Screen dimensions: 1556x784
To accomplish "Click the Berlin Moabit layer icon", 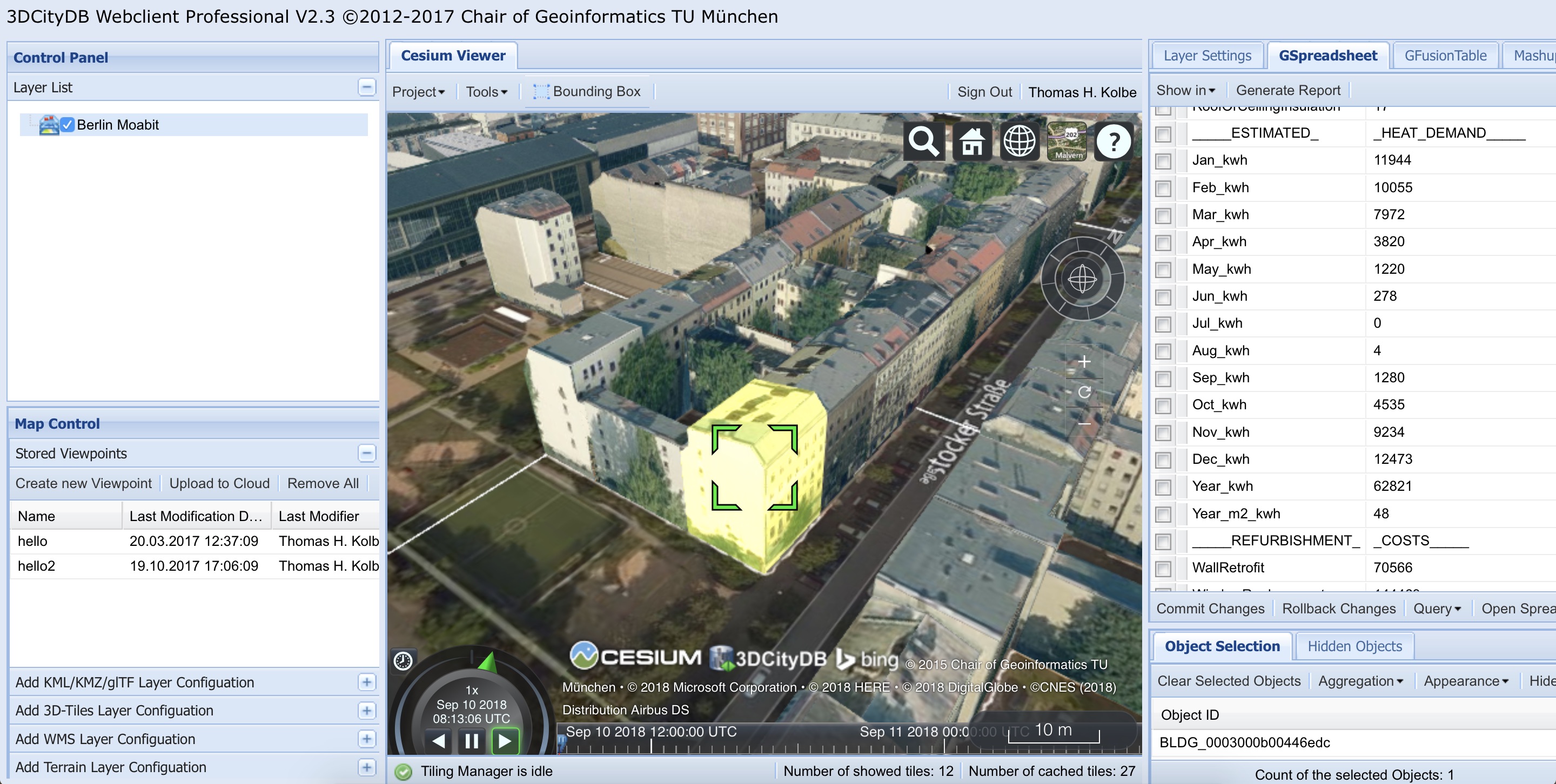I will [49, 125].
